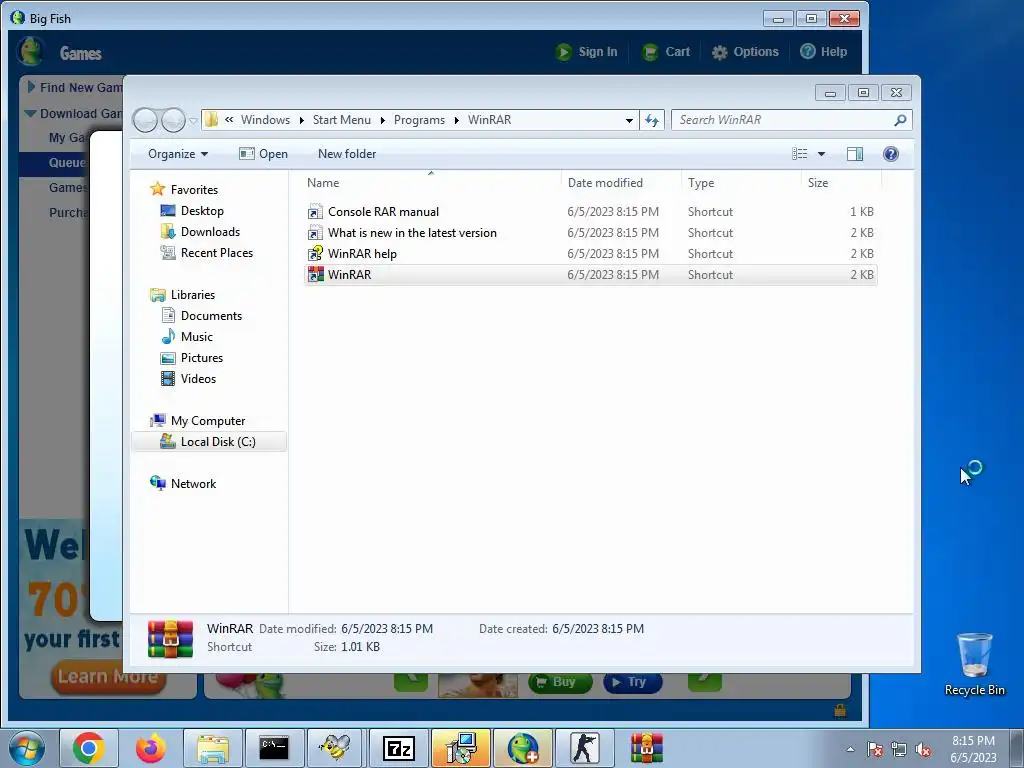Select My Computer in the navigation pane

pyautogui.click(x=208, y=421)
